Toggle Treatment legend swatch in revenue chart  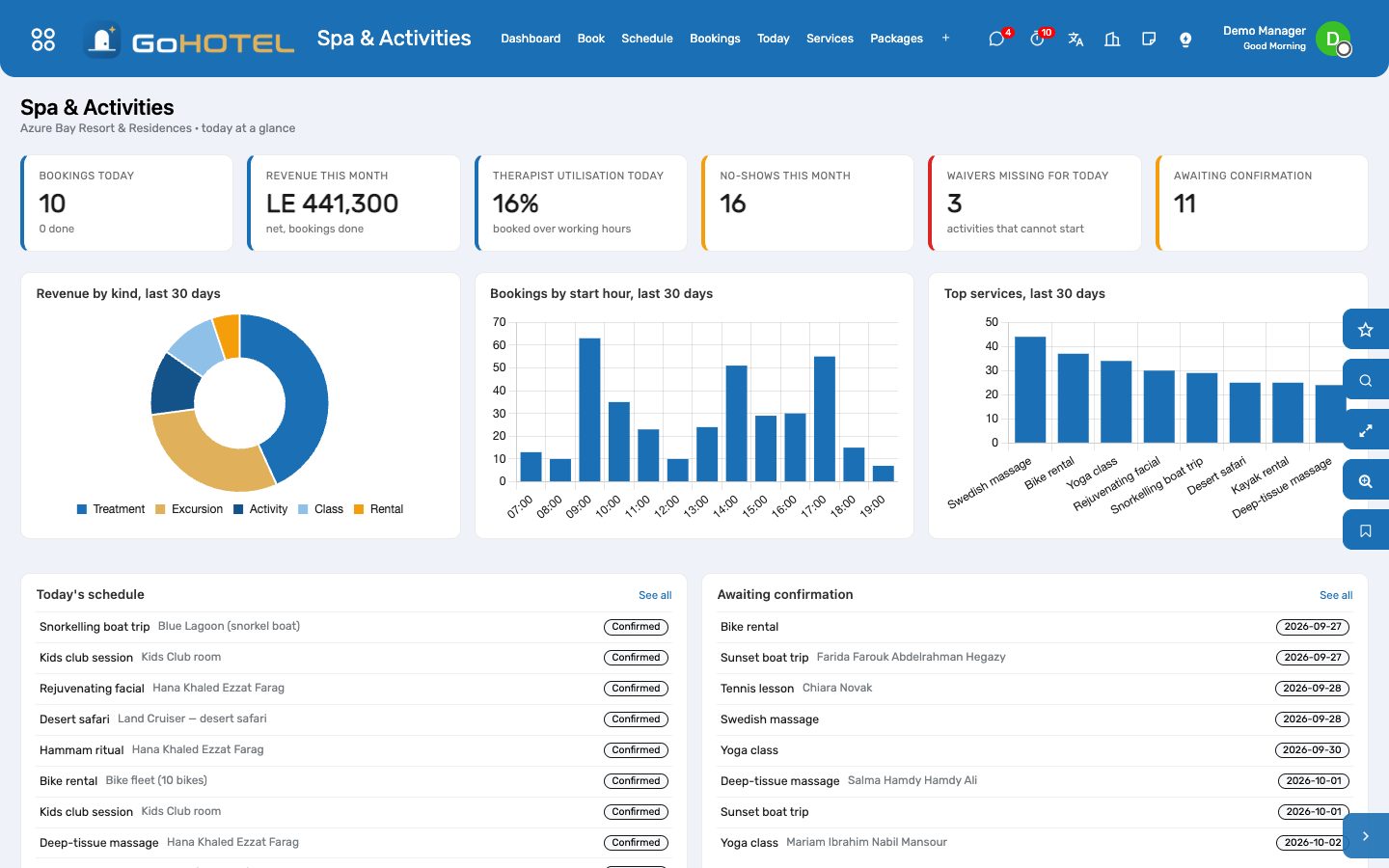(x=82, y=509)
